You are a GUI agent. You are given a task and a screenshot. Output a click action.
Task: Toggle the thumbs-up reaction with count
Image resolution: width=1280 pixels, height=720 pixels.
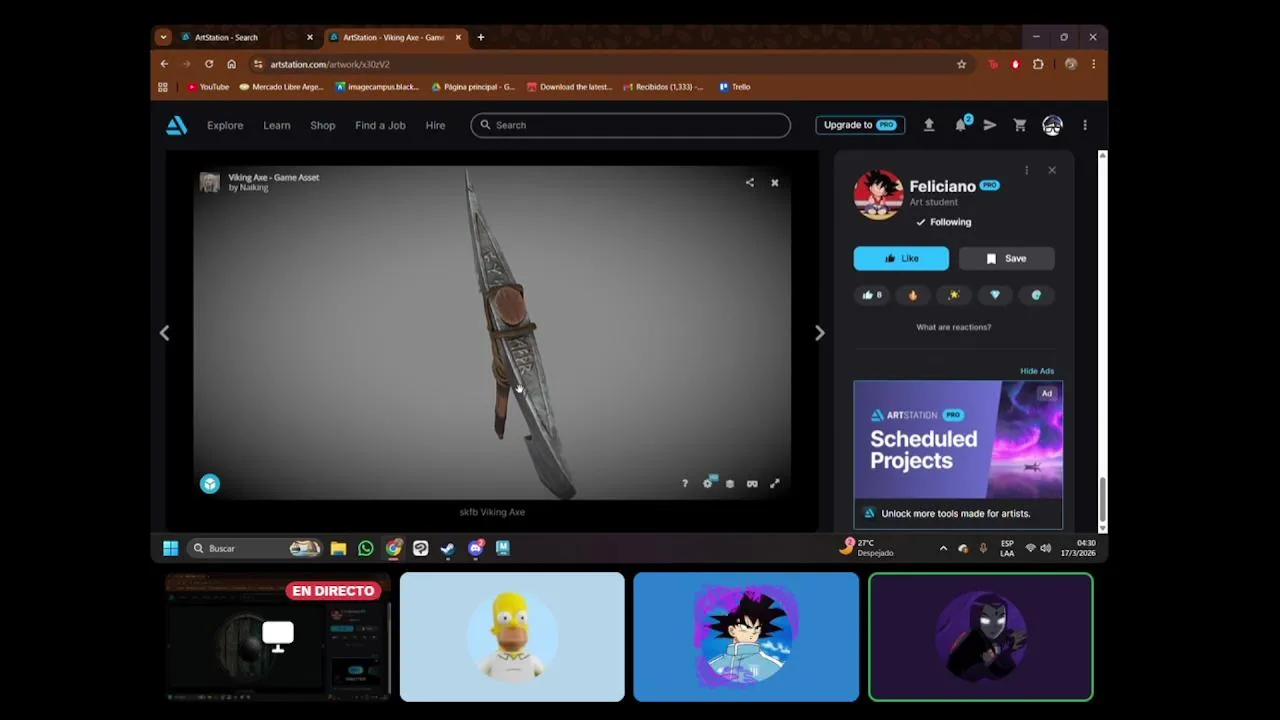[872, 295]
